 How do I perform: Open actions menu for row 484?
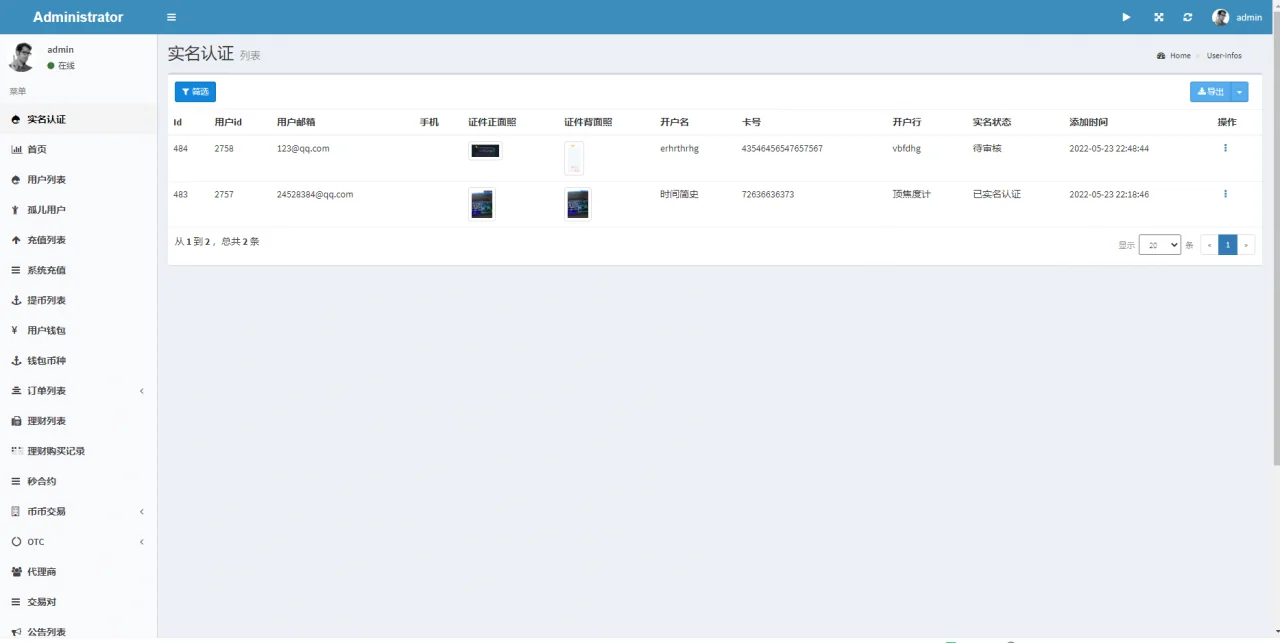coord(1225,148)
